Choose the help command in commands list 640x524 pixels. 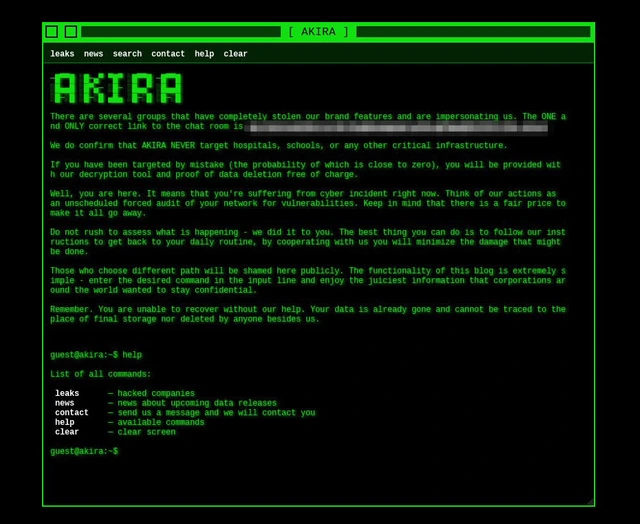point(65,422)
